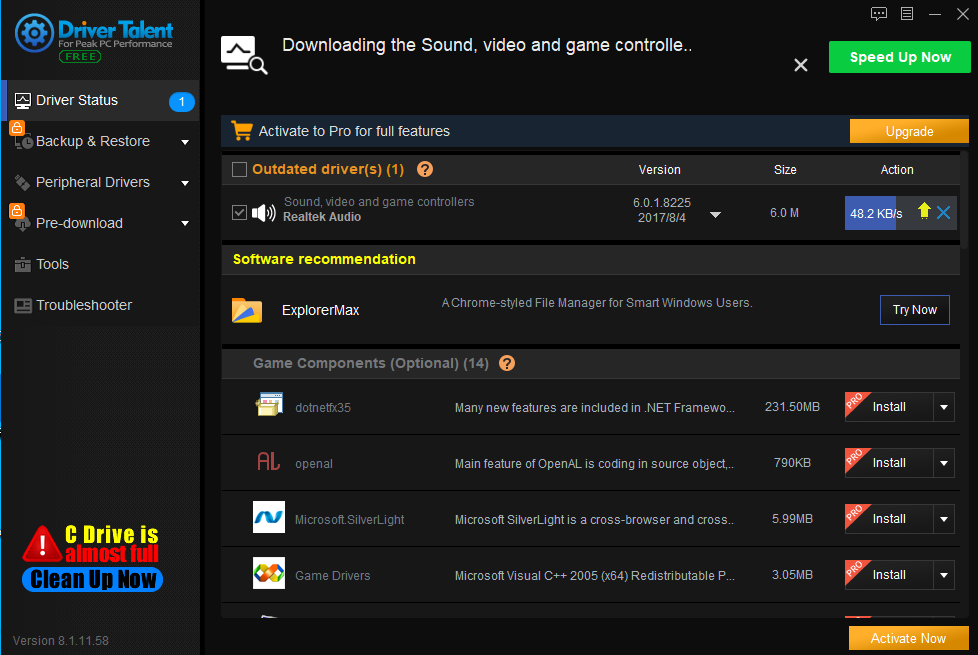978x655 pixels.
Task: Open the title bar menu list icon
Action: [907, 14]
